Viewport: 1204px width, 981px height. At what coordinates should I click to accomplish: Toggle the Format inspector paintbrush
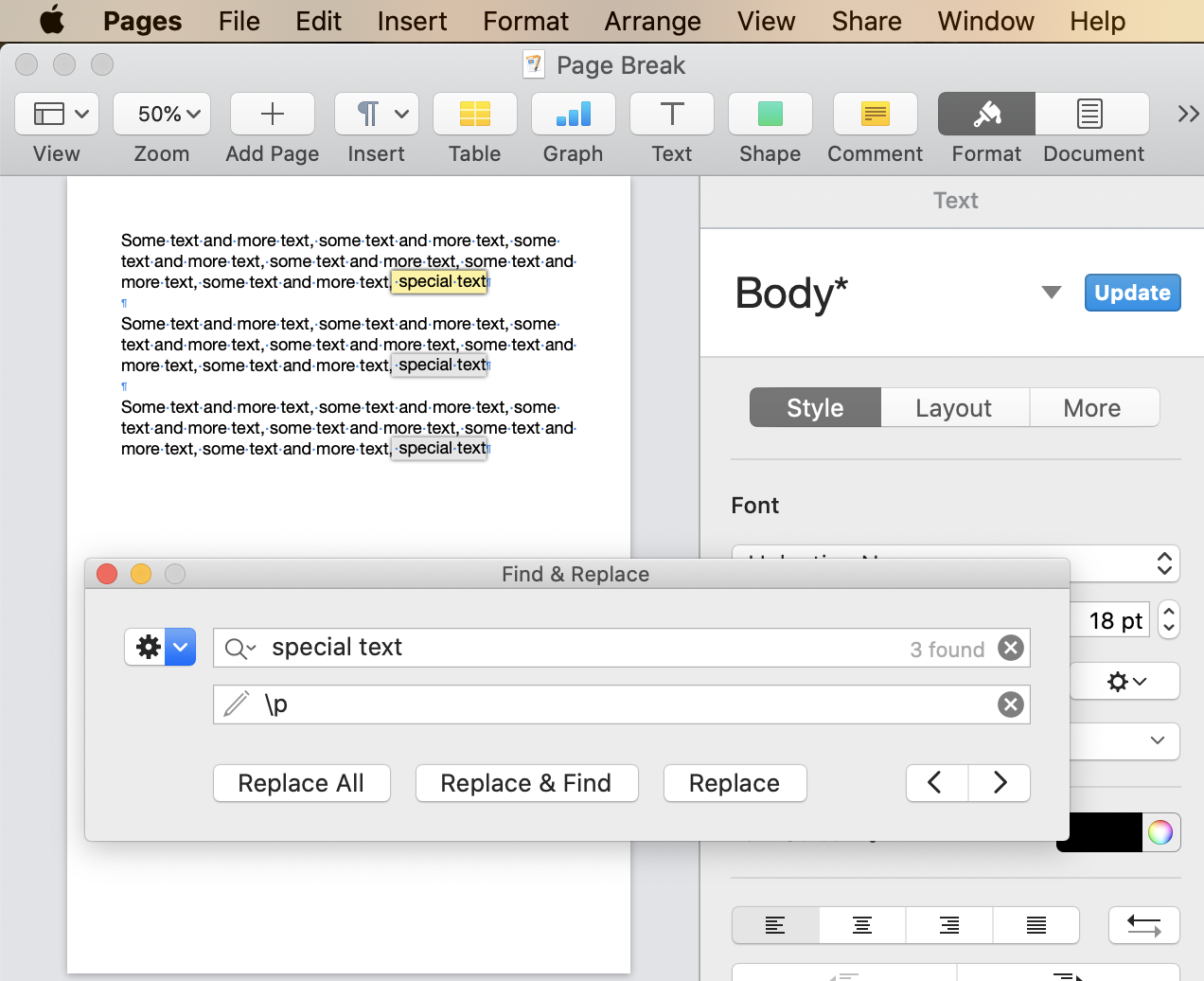(x=986, y=115)
